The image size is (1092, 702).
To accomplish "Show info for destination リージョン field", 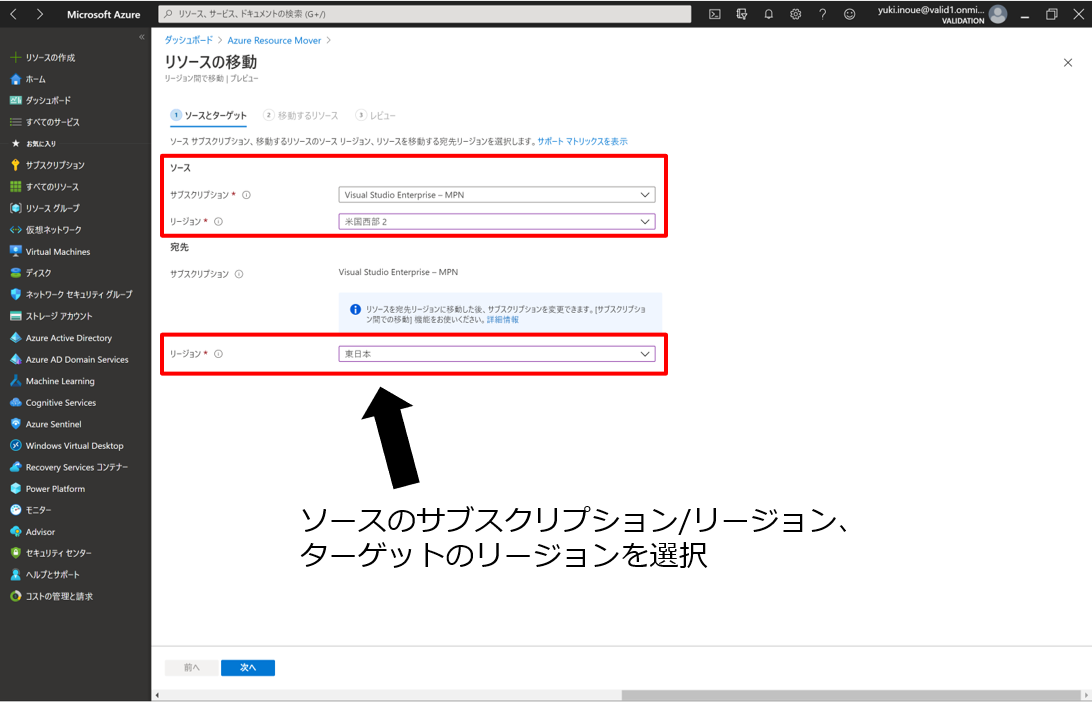I will pyautogui.click(x=218, y=354).
